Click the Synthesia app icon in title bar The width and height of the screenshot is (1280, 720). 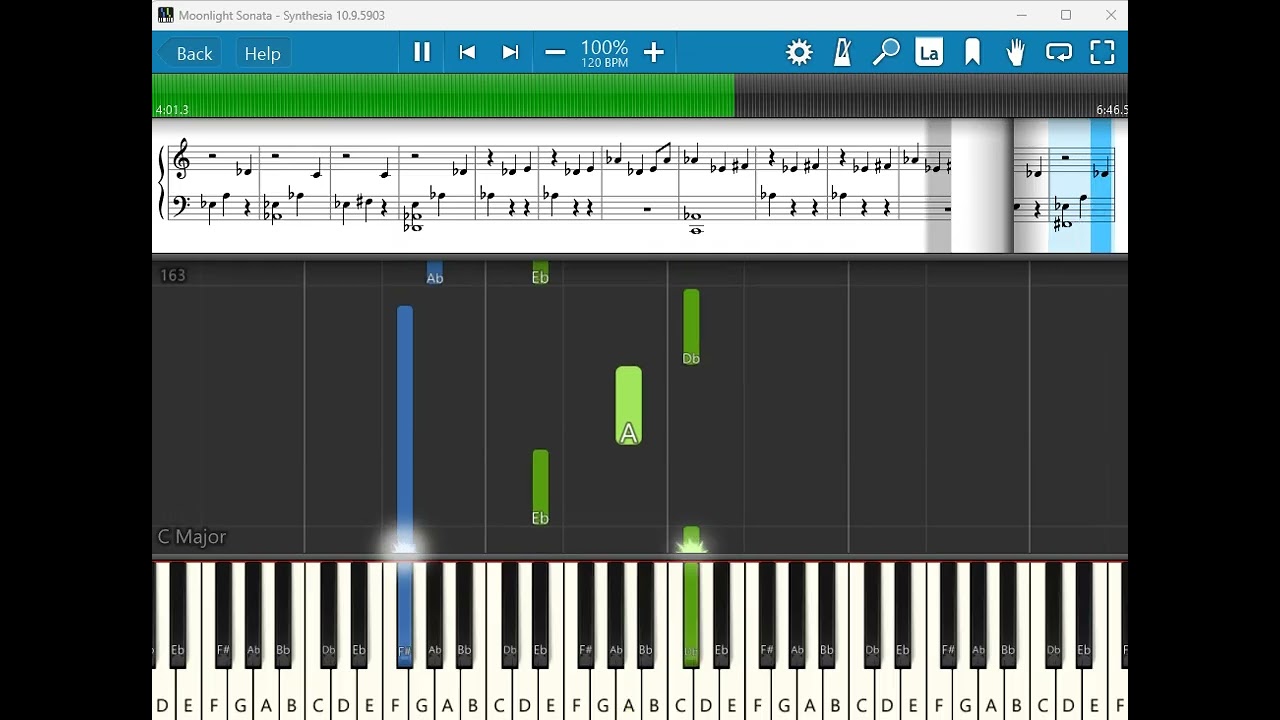tap(166, 15)
